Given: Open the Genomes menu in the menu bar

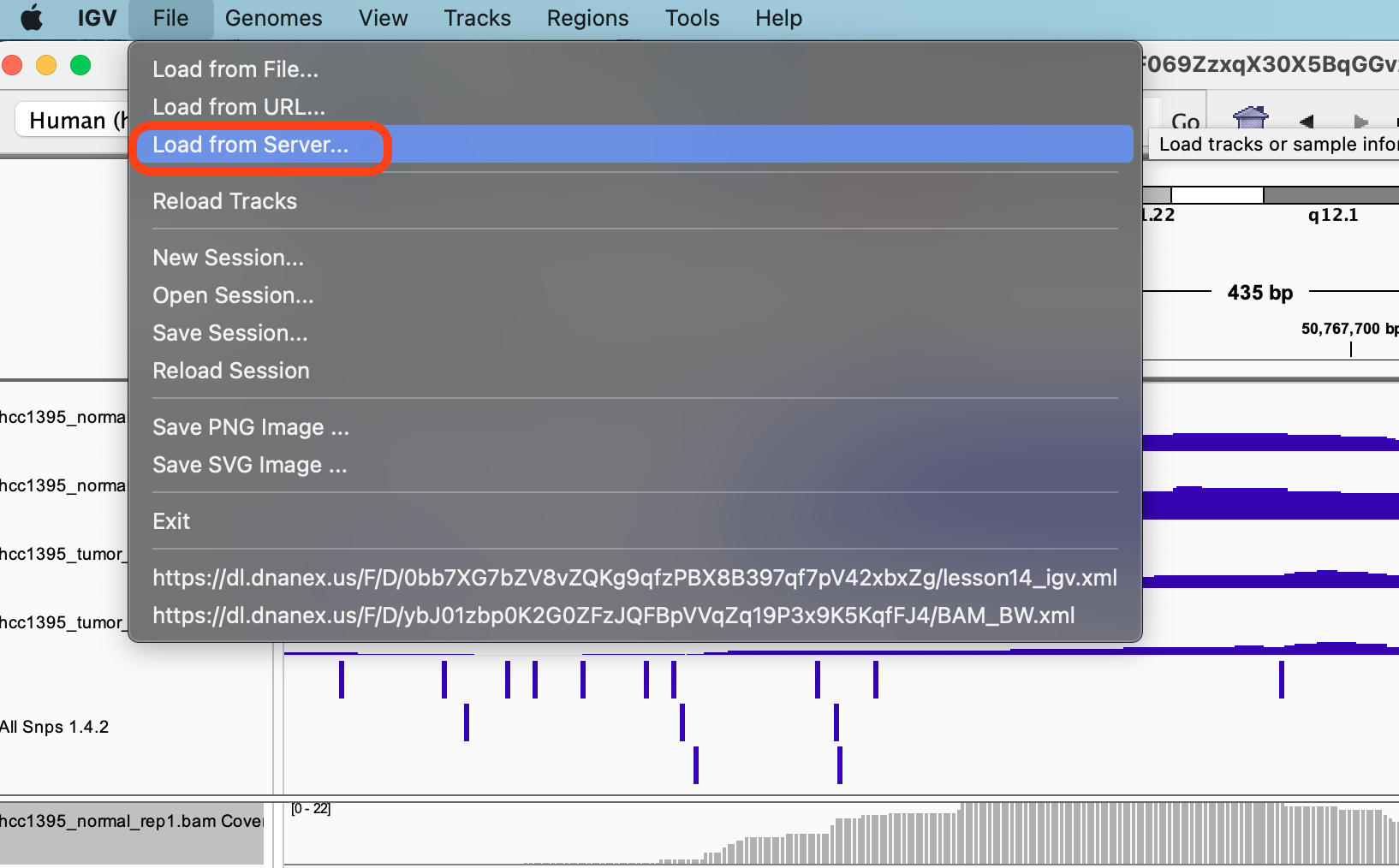Looking at the screenshot, I should tap(273, 18).
